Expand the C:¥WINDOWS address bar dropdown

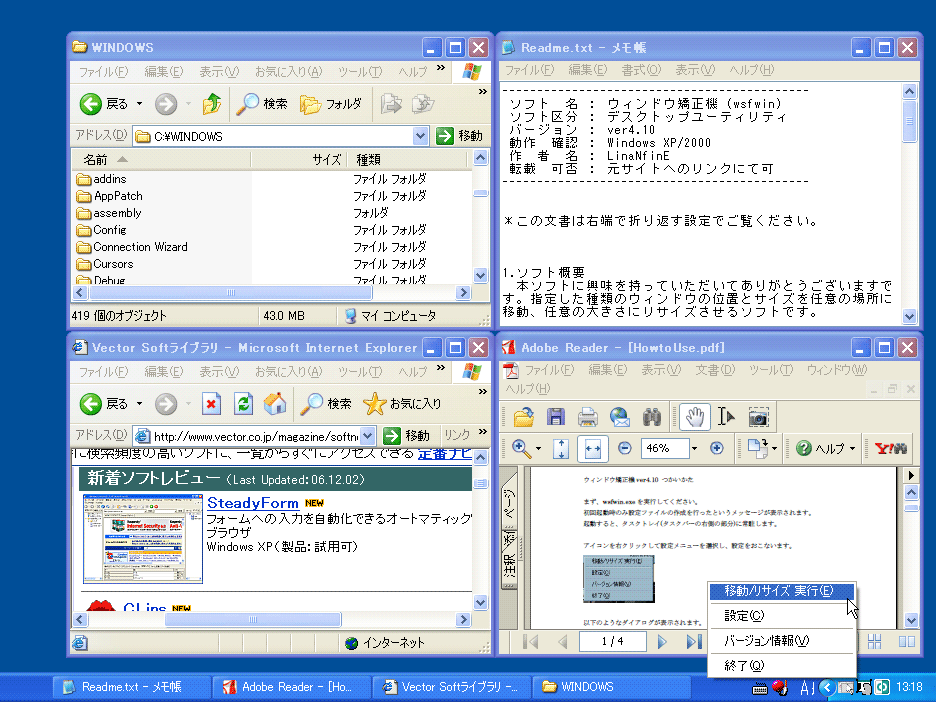[420, 136]
